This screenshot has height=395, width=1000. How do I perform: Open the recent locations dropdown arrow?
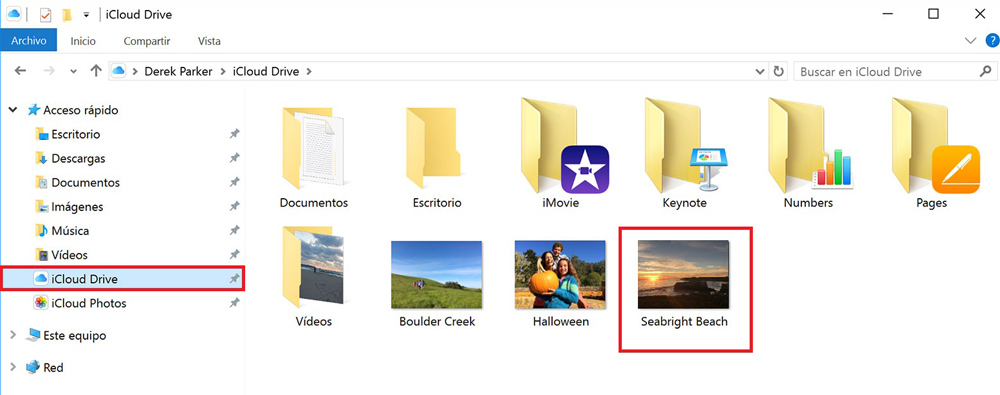[73, 71]
